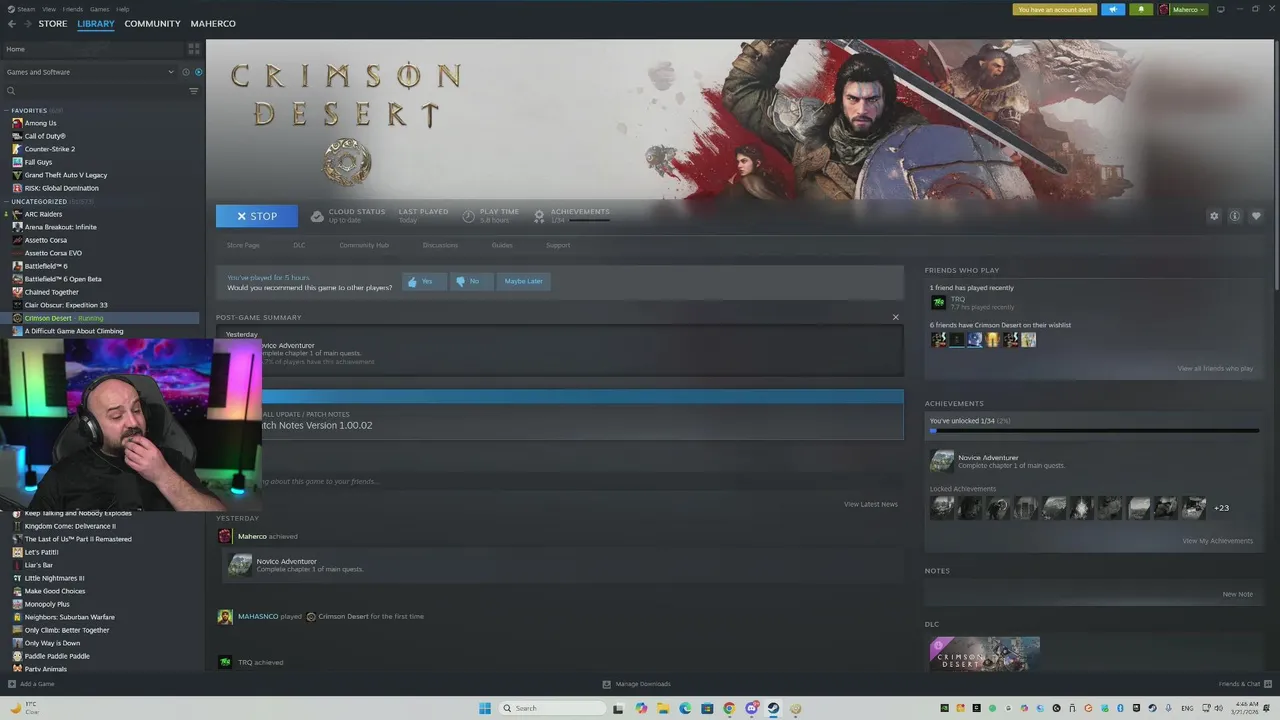Show game info icon
Screen dimensions: 1280x720
tap(1235, 216)
